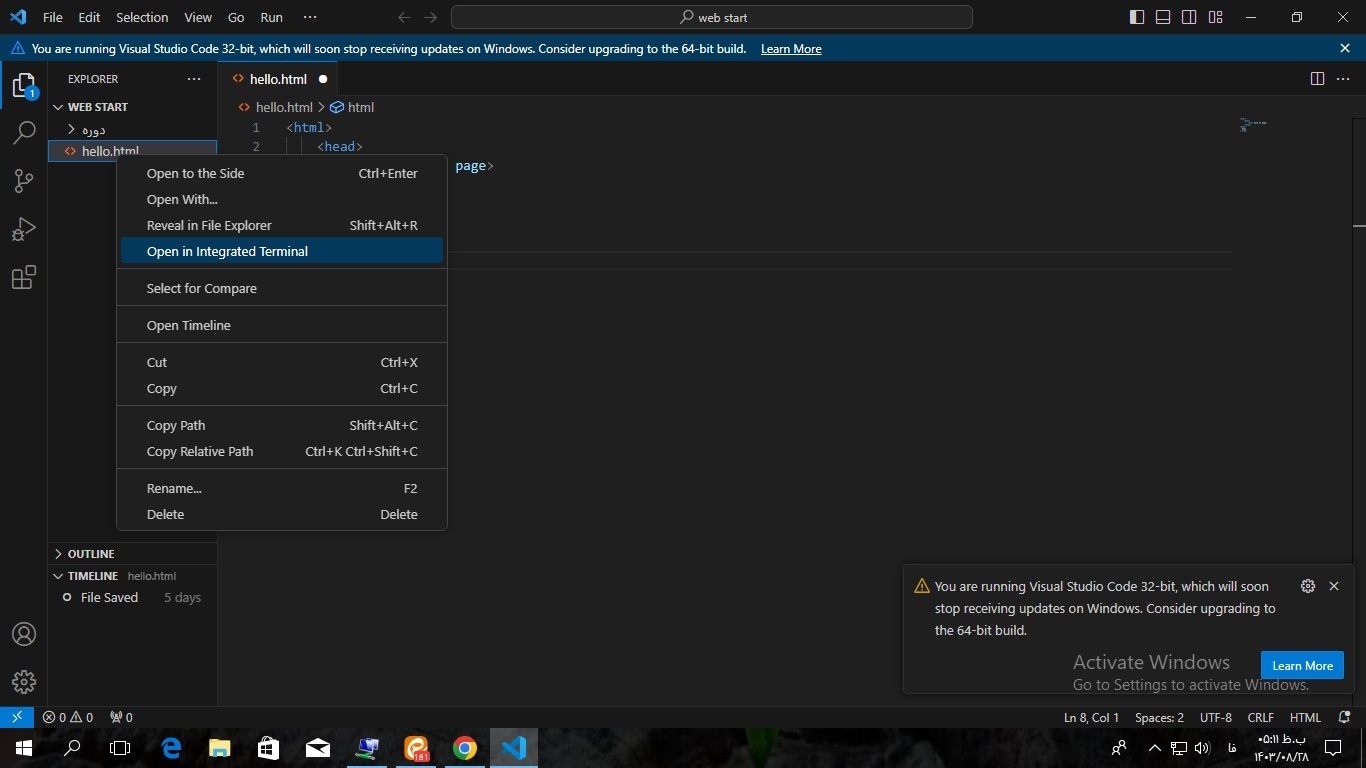Open the Explorer view in the activity bar
The image size is (1366, 768).
24,86
